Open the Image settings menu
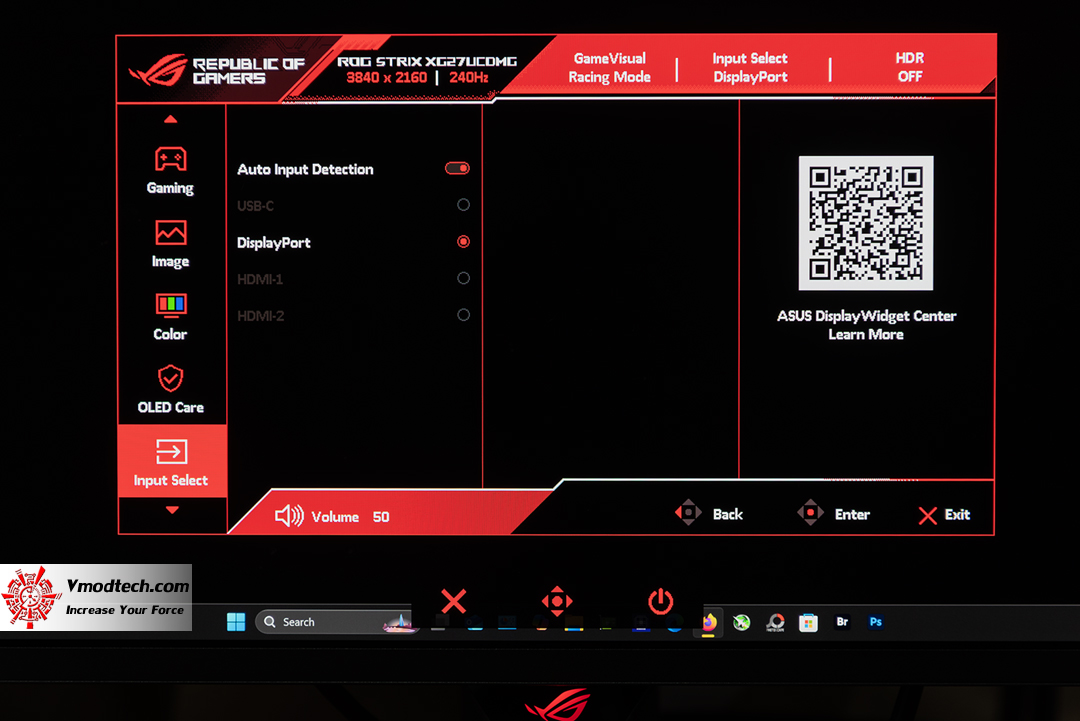Screen dimensions: 1080x721 170,244
